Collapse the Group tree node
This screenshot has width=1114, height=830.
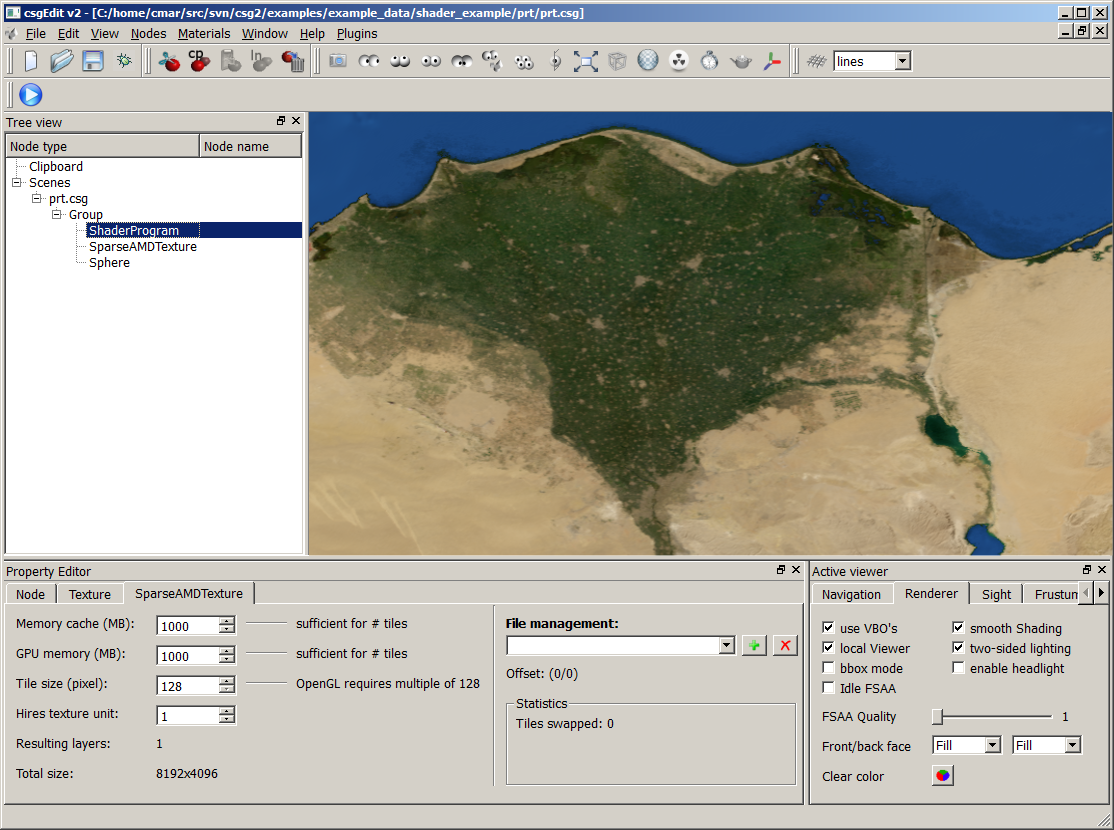tap(57, 215)
